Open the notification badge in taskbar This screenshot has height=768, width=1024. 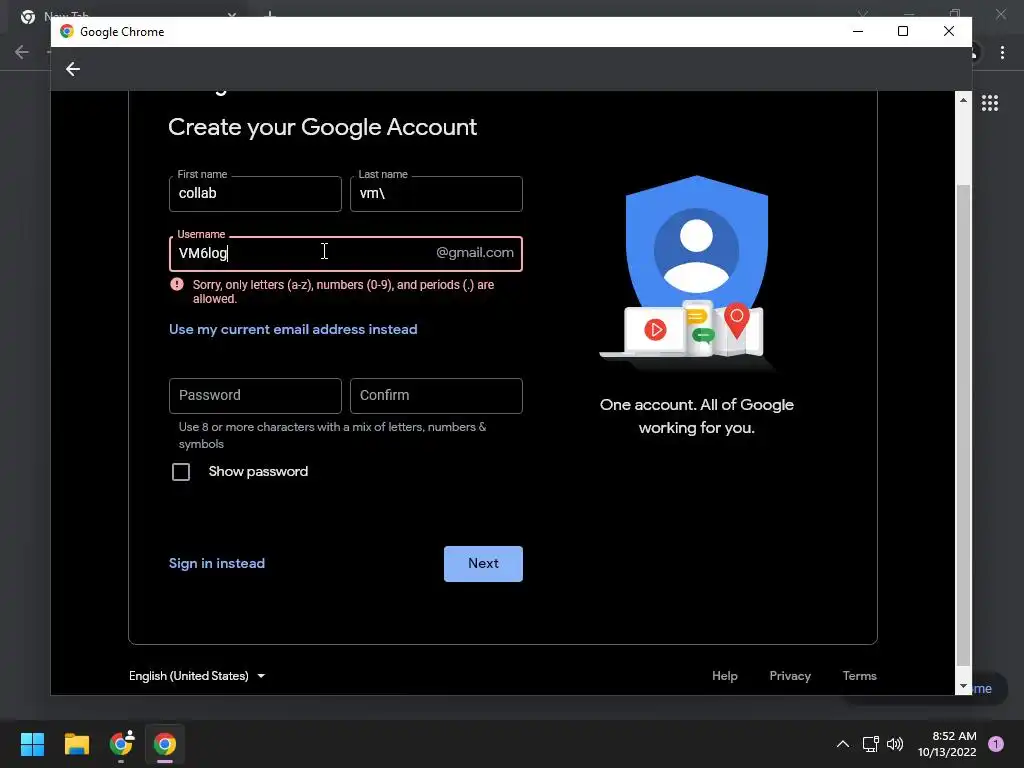coord(996,744)
